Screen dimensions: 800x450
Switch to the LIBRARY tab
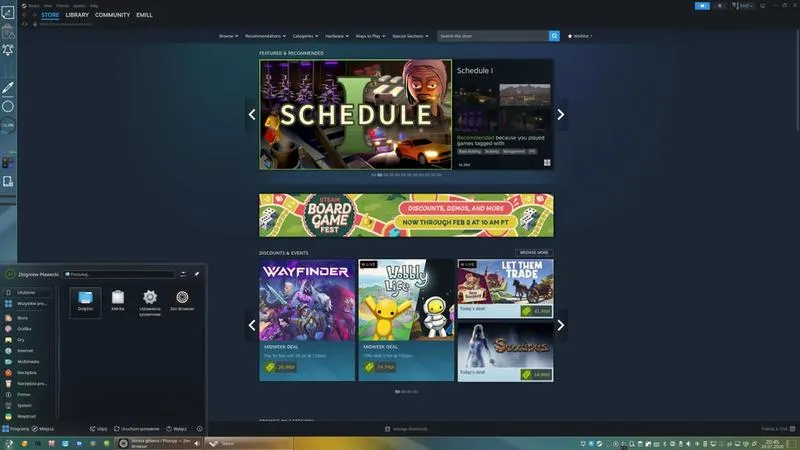pos(77,15)
